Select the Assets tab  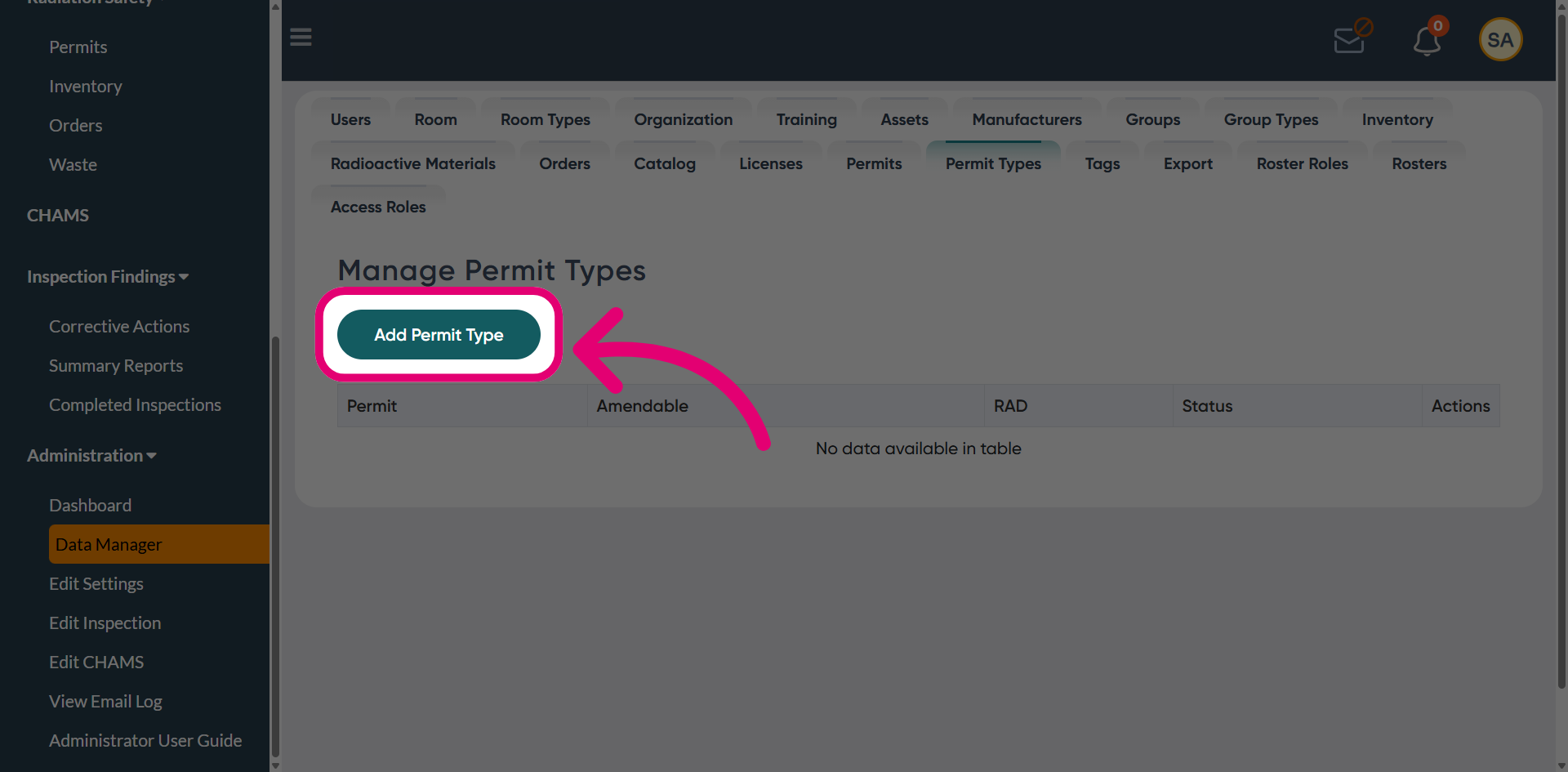point(904,120)
